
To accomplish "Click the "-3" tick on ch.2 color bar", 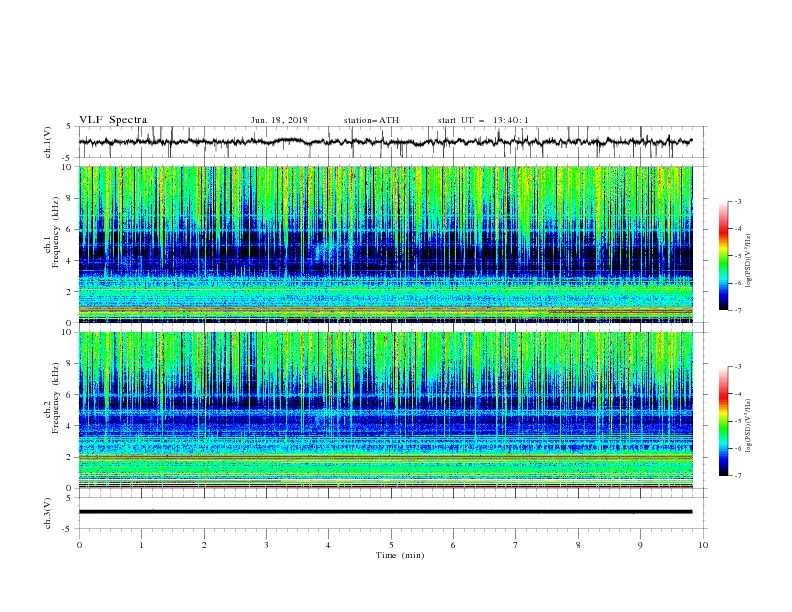I will (737, 367).
